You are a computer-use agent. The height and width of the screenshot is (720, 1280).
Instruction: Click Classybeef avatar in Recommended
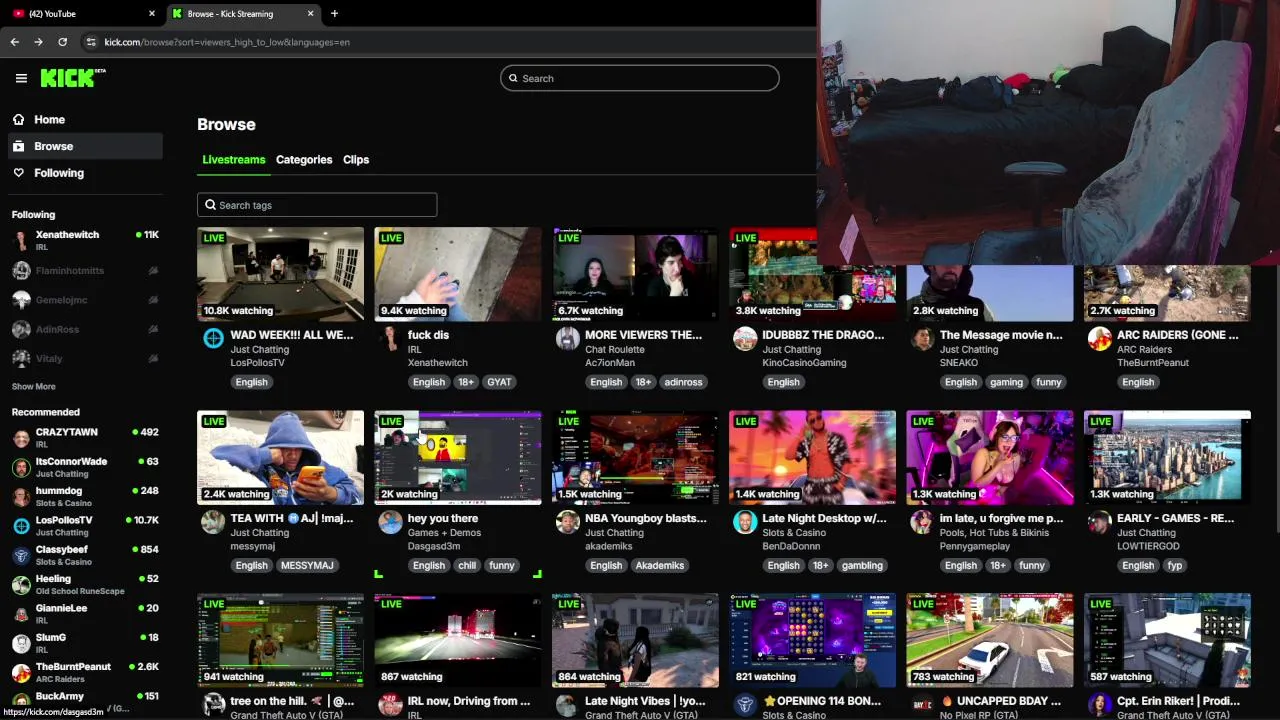click(21, 556)
